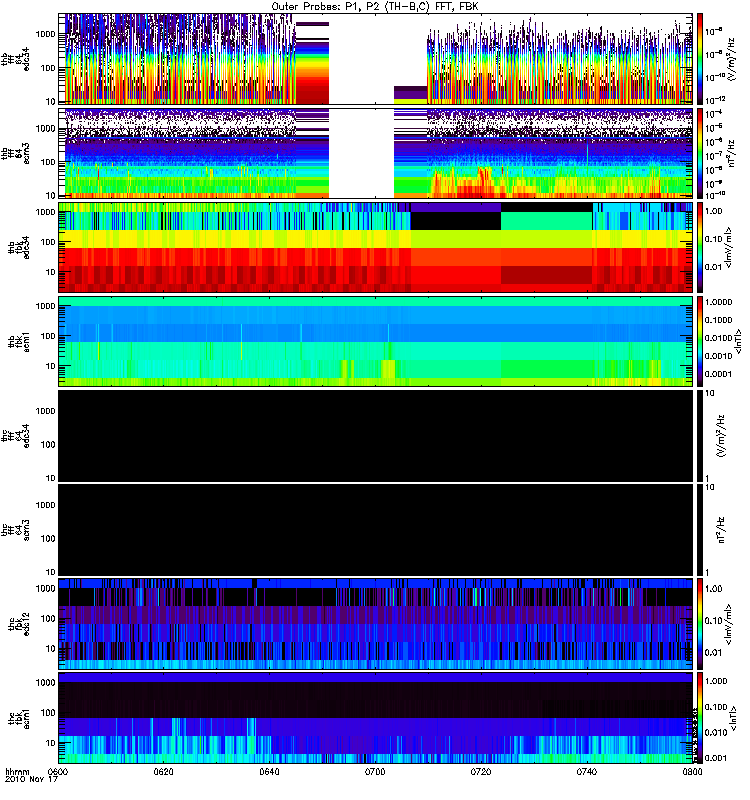The image size is (750, 800).
Task: Click the thb fff 64 scm3 spectrogram panel
Action: [x=376, y=153]
